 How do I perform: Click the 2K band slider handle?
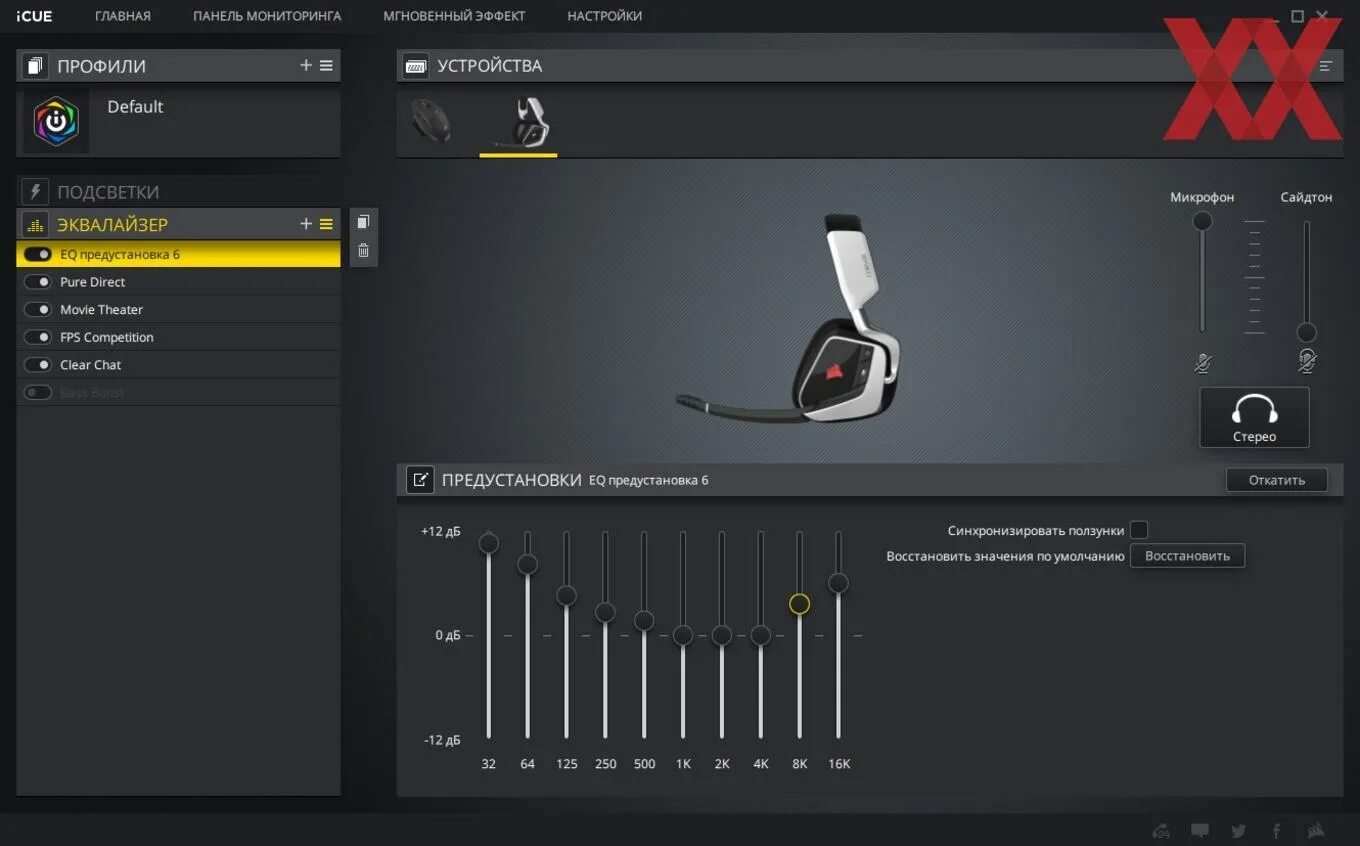coord(721,635)
